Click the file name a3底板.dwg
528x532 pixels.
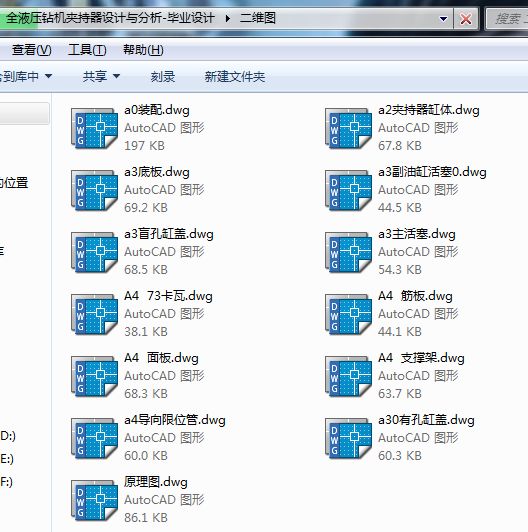point(157,172)
